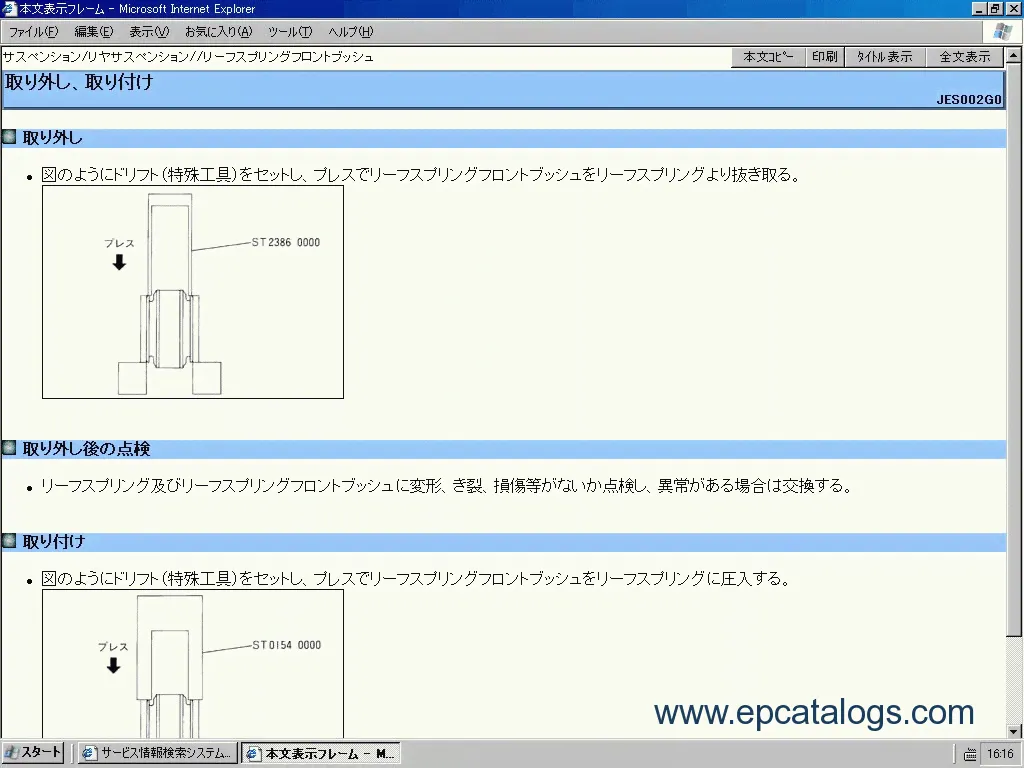The height and width of the screenshot is (768, 1024).
Task: Click the 全文表示 button
Action: coord(964,57)
